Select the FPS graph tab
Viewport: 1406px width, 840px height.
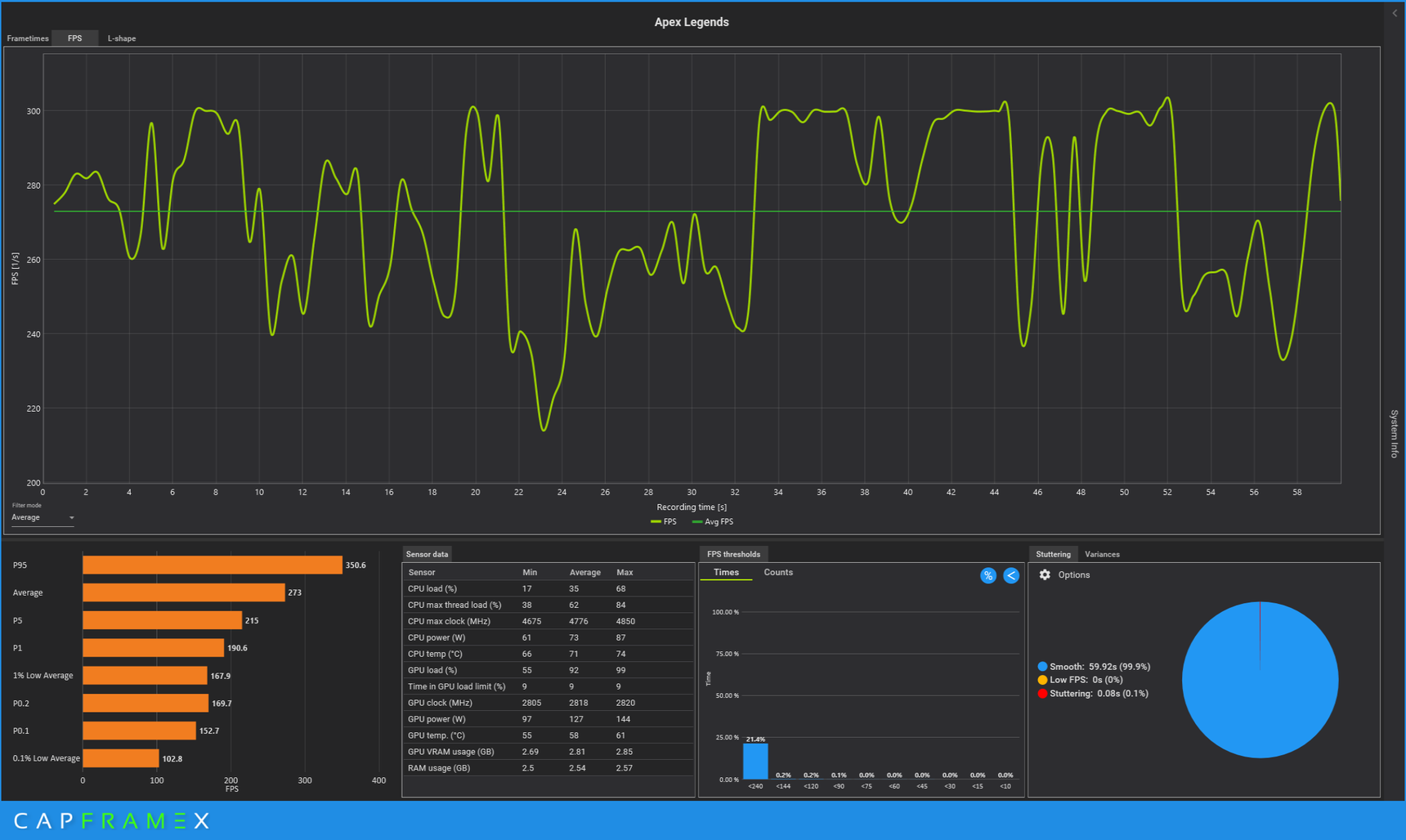(74, 38)
